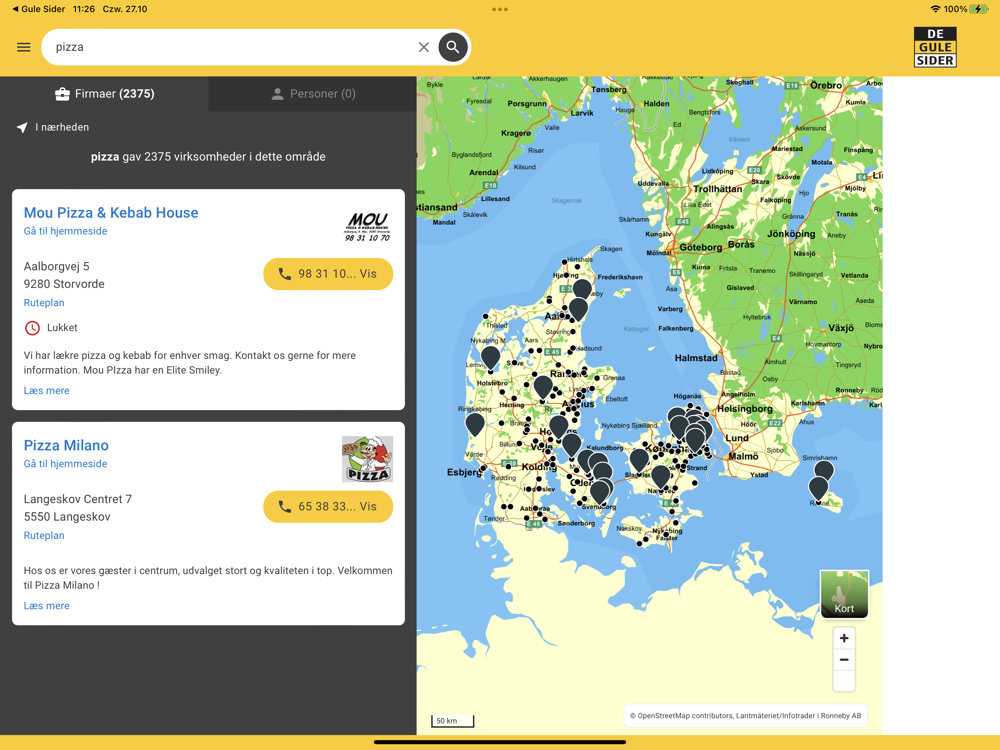This screenshot has height=750, width=1000.
Task: Open De Gule Sider logo
Action: (x=935, y=47)
